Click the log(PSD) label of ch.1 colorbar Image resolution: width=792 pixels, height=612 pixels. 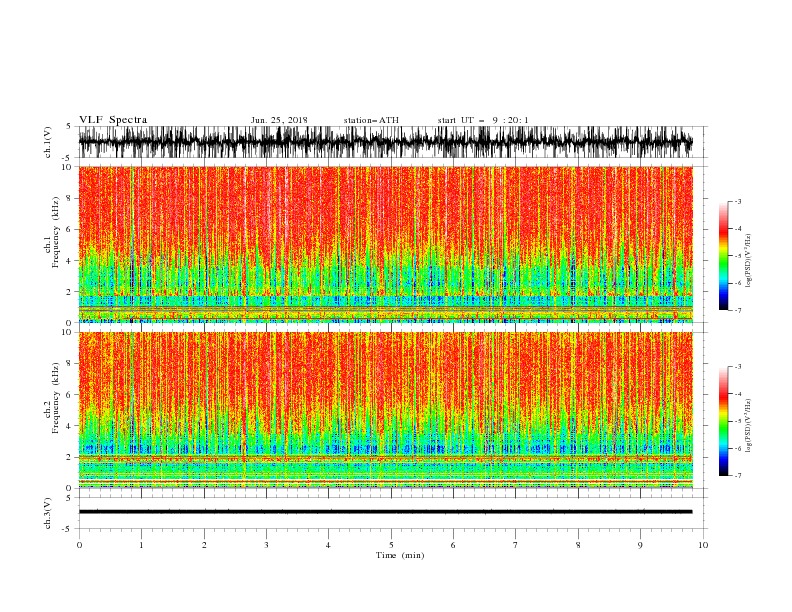pyautogui.click(x=749, y=261)
